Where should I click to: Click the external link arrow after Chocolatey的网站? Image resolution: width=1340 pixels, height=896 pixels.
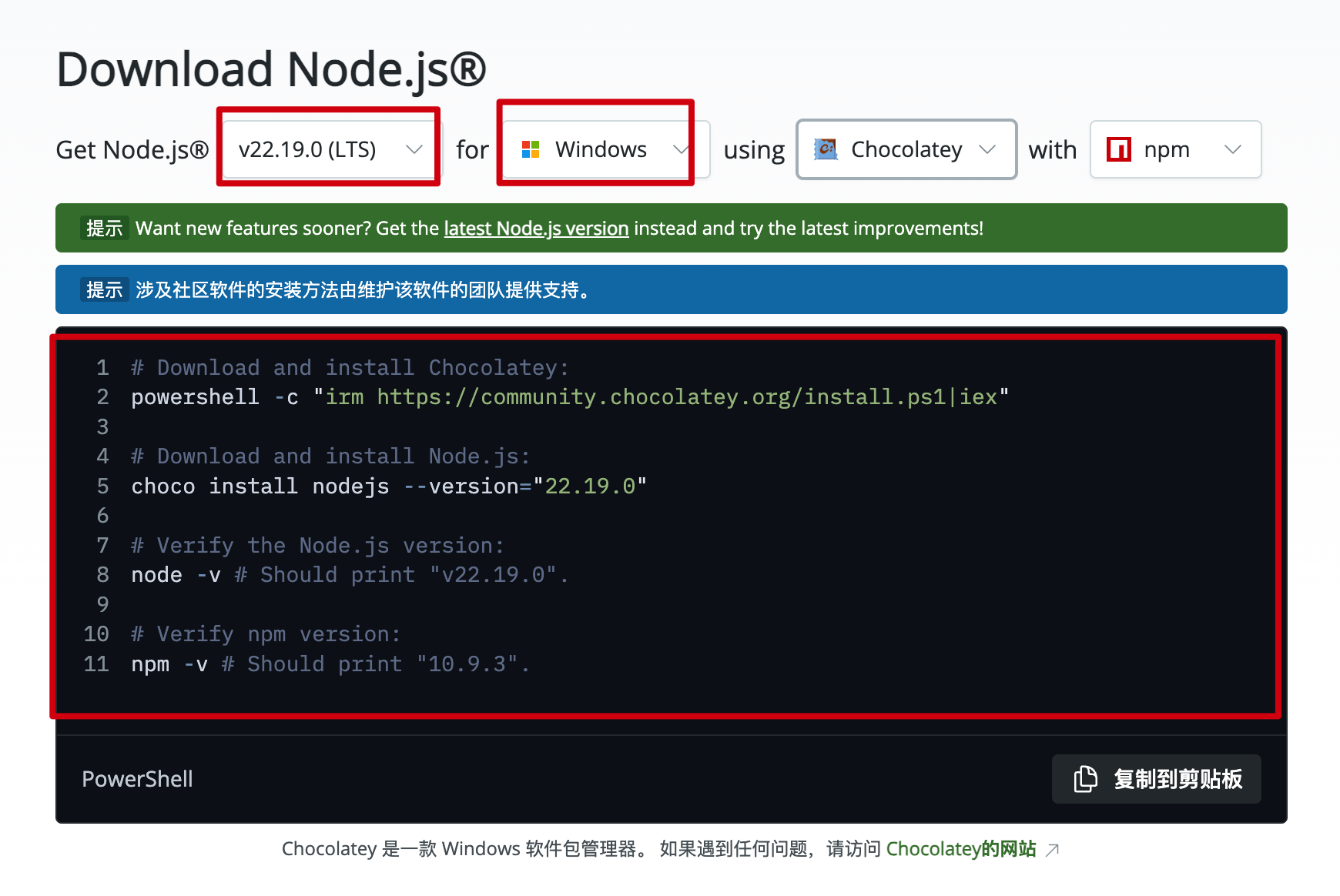click(1051, 849)
